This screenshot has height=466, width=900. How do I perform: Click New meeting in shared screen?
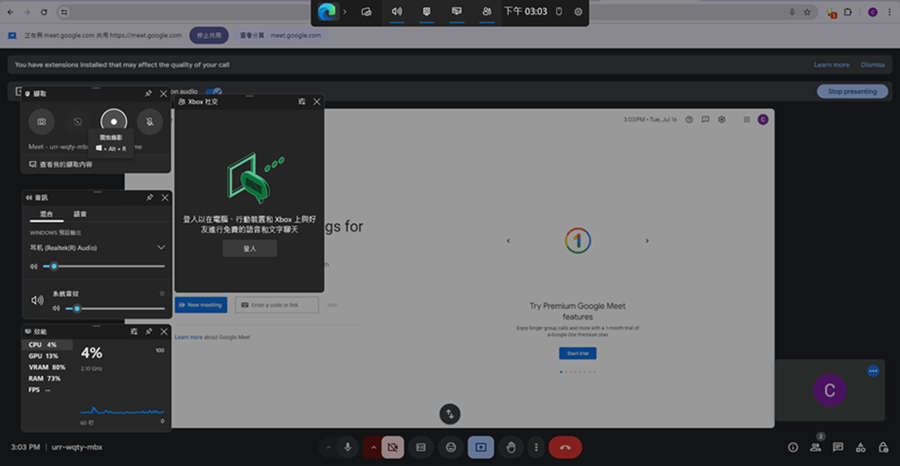[x=201, y=305]
